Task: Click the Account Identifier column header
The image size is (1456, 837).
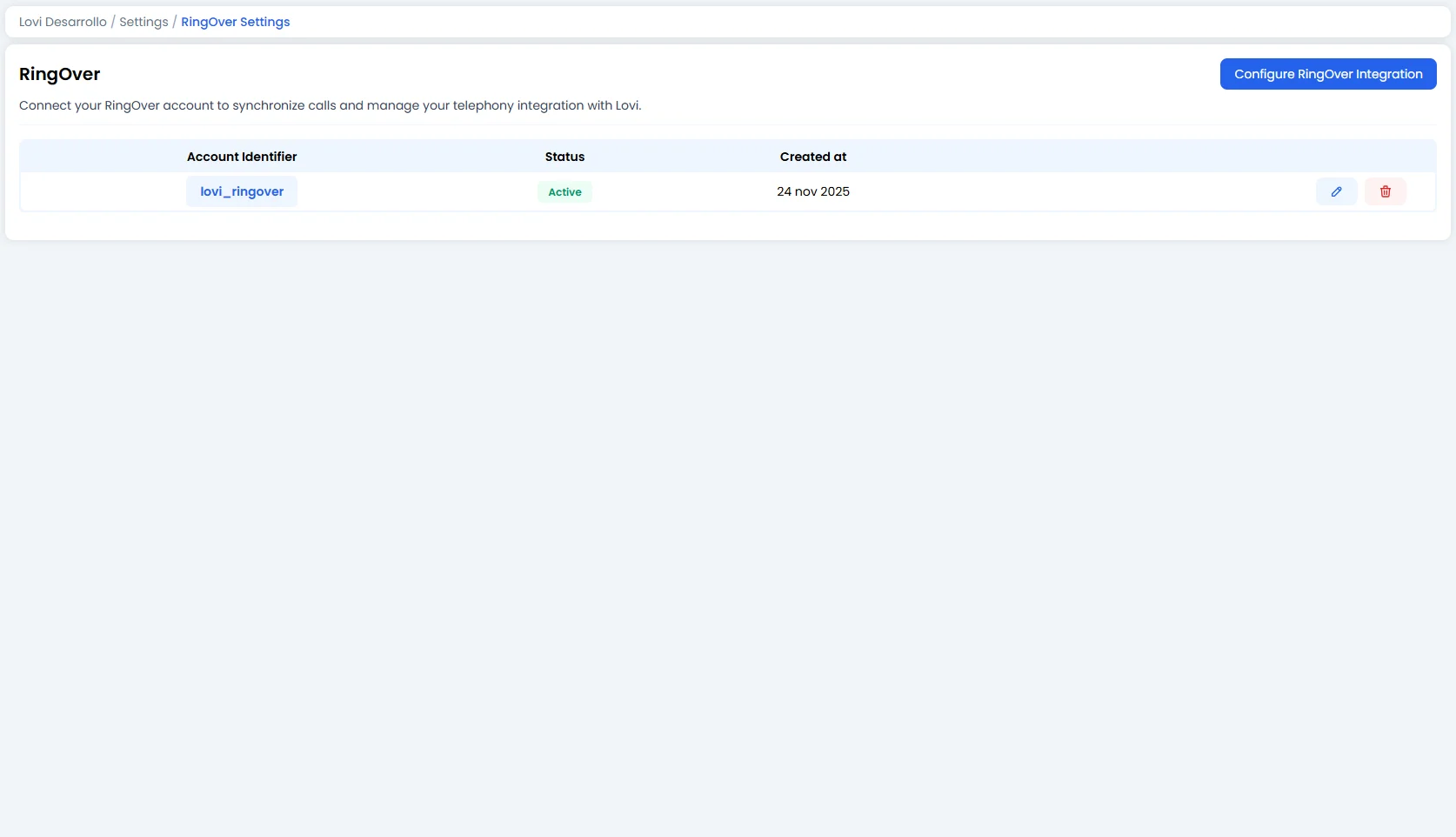Action: click(242, 157)
